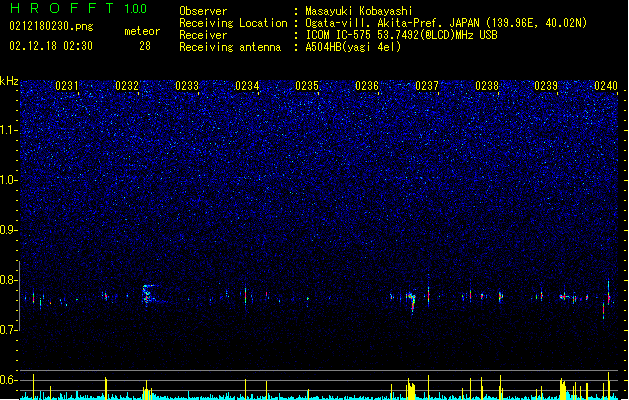The width and height of the screenshot is (629, 400).
Task: Select the file name 0212180230.png
Action: point(51,26)
